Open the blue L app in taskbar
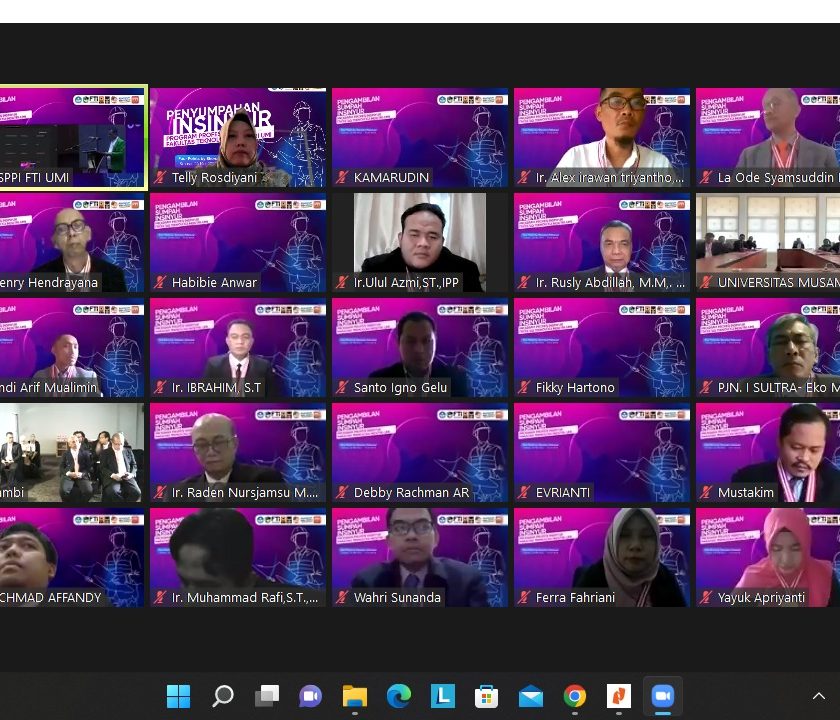The width and height of the screenshot is (840, 720). (x=442, y=696)
